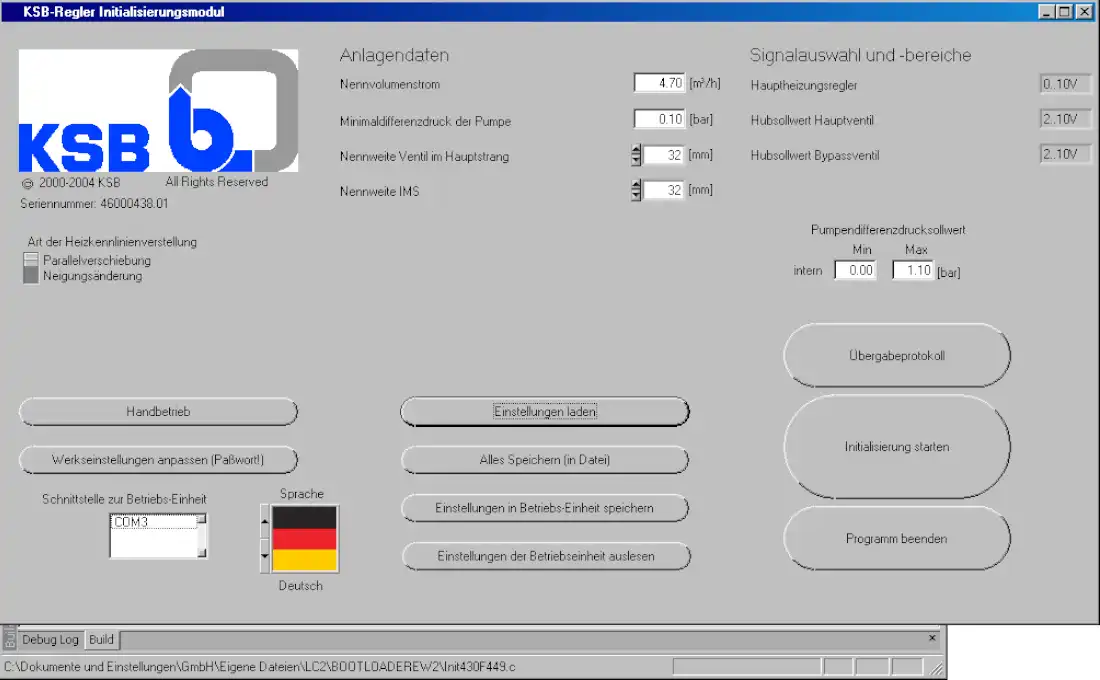
Task: Increase Nennweite Ventil im Hauptstrang value
Action: 636,151
